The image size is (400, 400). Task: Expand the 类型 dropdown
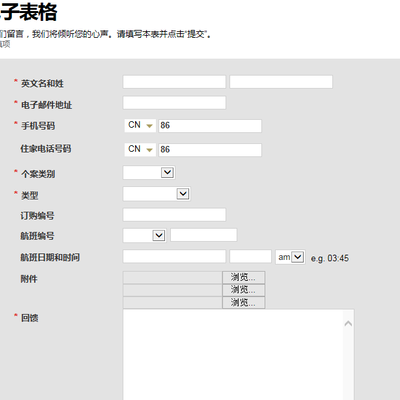(157, 194)
